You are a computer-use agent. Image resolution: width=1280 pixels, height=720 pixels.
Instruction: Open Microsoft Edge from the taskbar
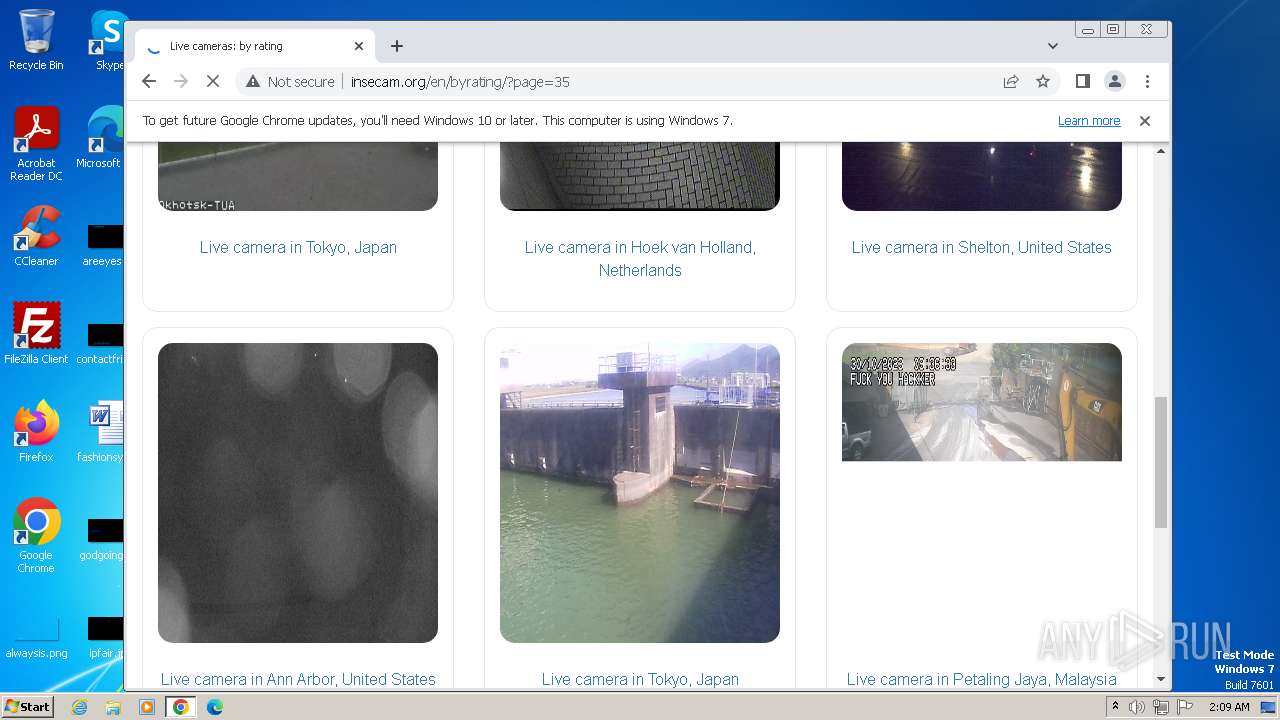[x=215, y=707]
